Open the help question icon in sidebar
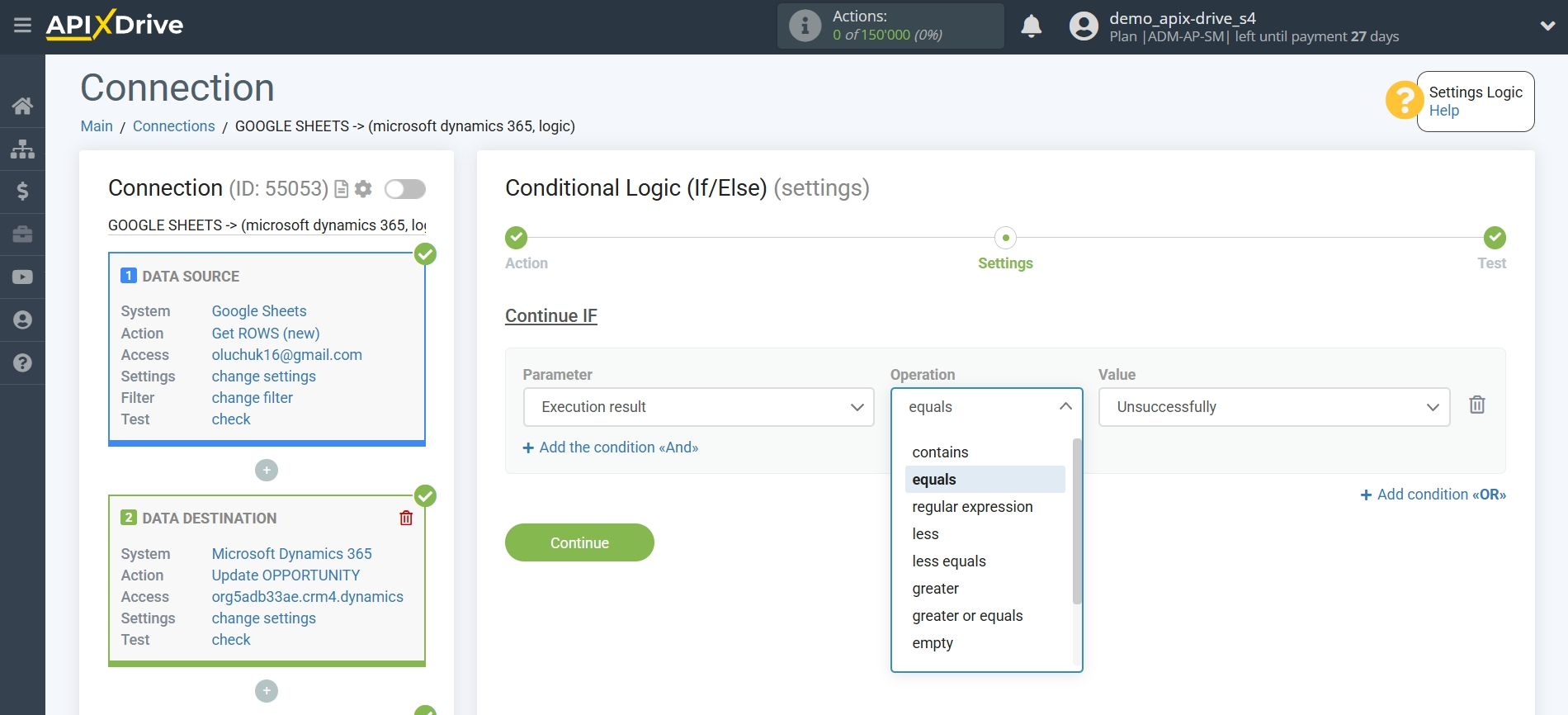 coord(22,363)
